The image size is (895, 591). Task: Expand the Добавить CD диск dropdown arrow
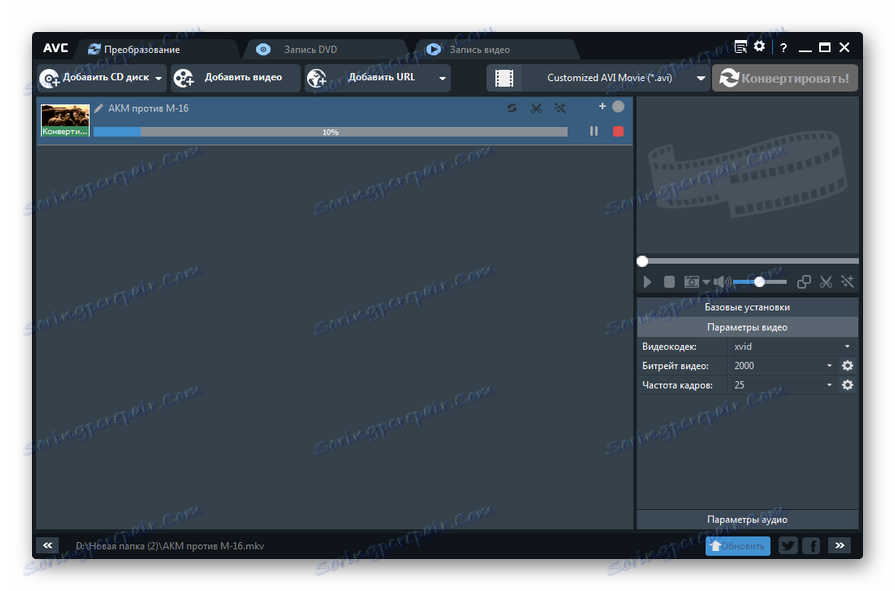click(x=159, y=78)
